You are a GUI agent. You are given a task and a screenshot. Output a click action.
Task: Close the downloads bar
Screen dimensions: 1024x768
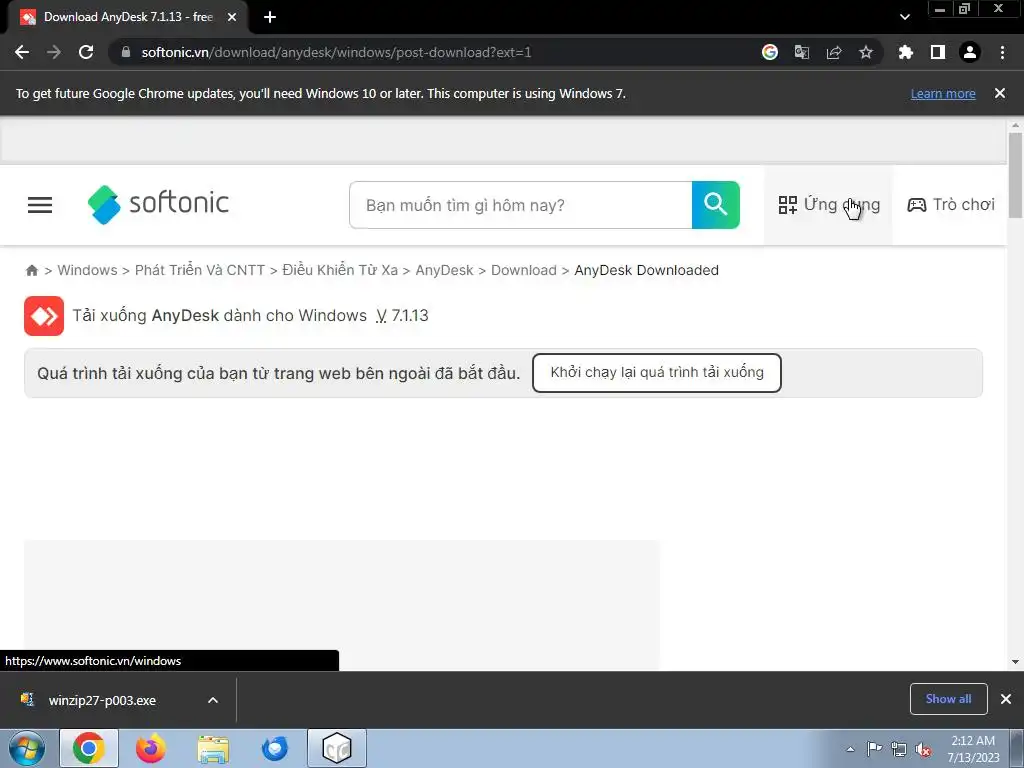click(1006, 699)
